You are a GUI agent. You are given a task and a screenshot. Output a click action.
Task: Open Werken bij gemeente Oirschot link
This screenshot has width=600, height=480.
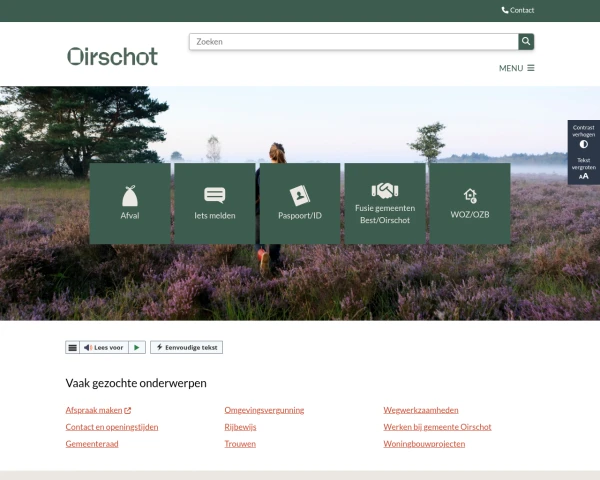[x=437, y=427]
